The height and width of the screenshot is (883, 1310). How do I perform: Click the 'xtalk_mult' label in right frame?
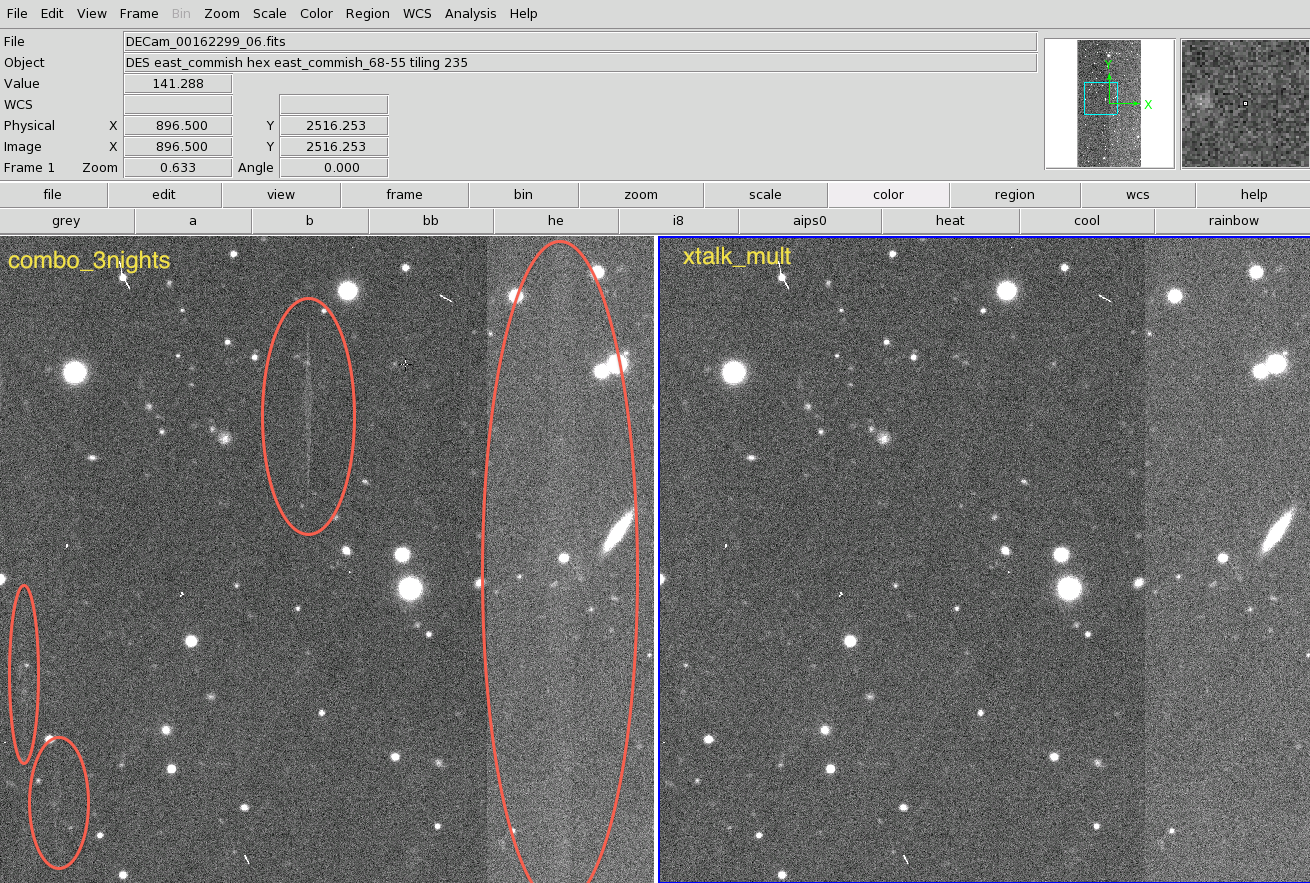pos(736,257)
